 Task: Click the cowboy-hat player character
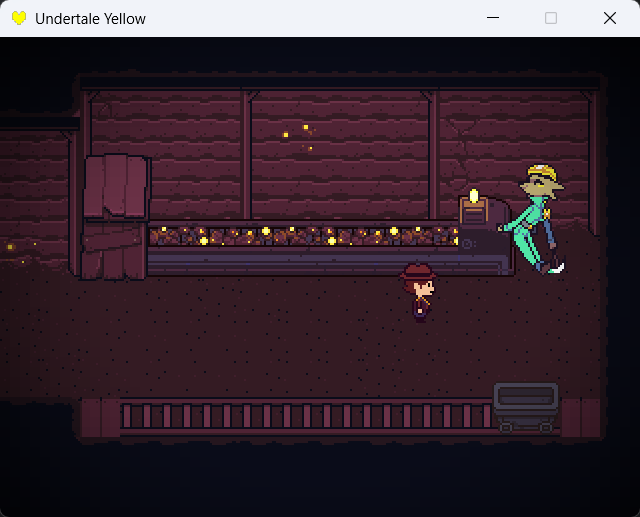click(419, 293)
